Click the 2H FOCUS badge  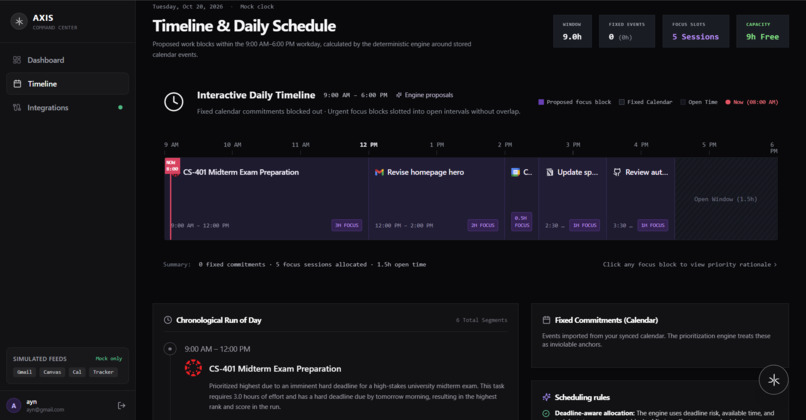coord(483,225)
